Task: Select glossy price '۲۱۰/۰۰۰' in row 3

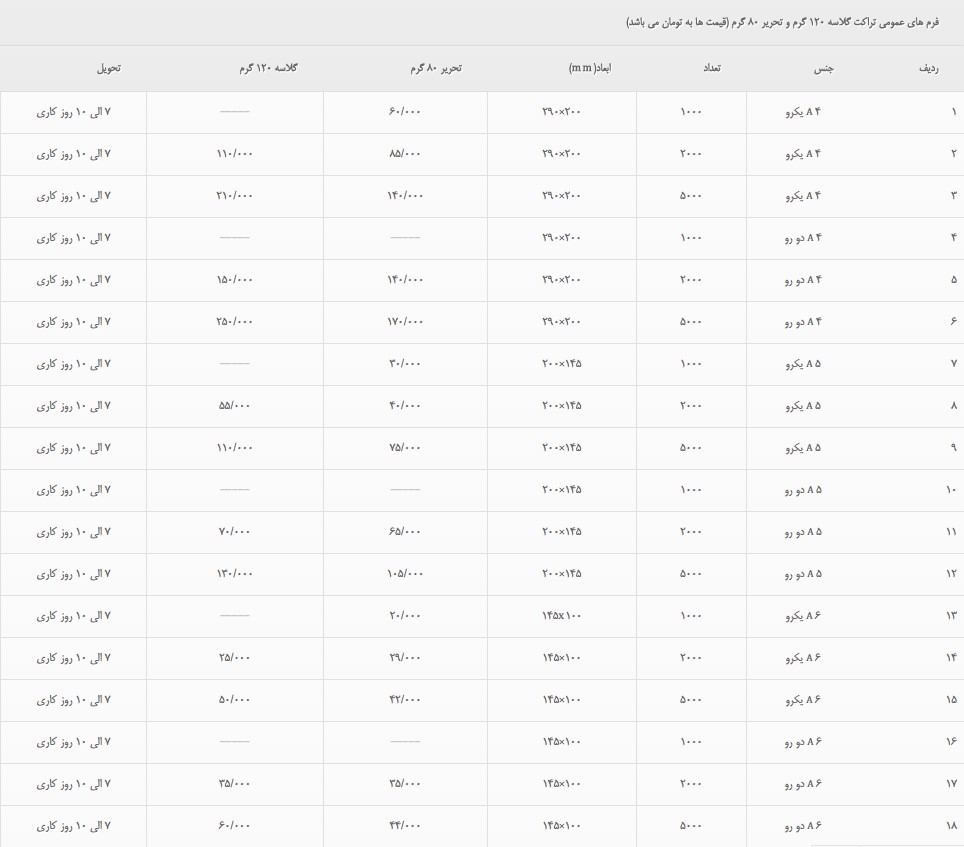Action: point(234,195)
